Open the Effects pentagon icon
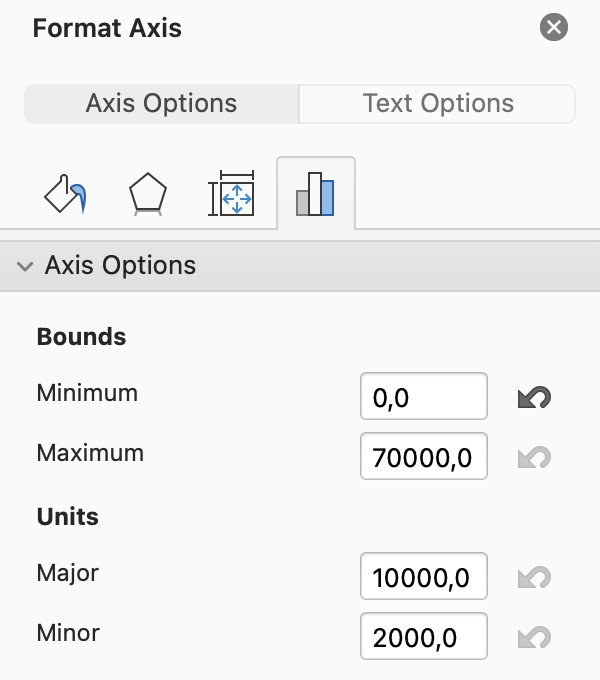Screen dimensions: 600x680 (x=149, y=194)
